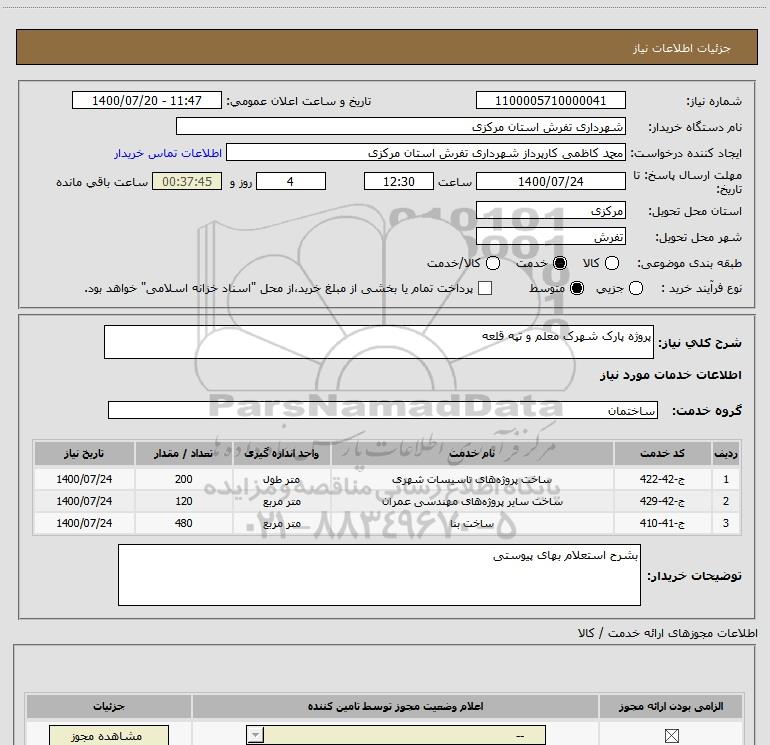Open the license status dropdown
The width and height of the screenshot is (770, 745).
[x=396, y=735]
